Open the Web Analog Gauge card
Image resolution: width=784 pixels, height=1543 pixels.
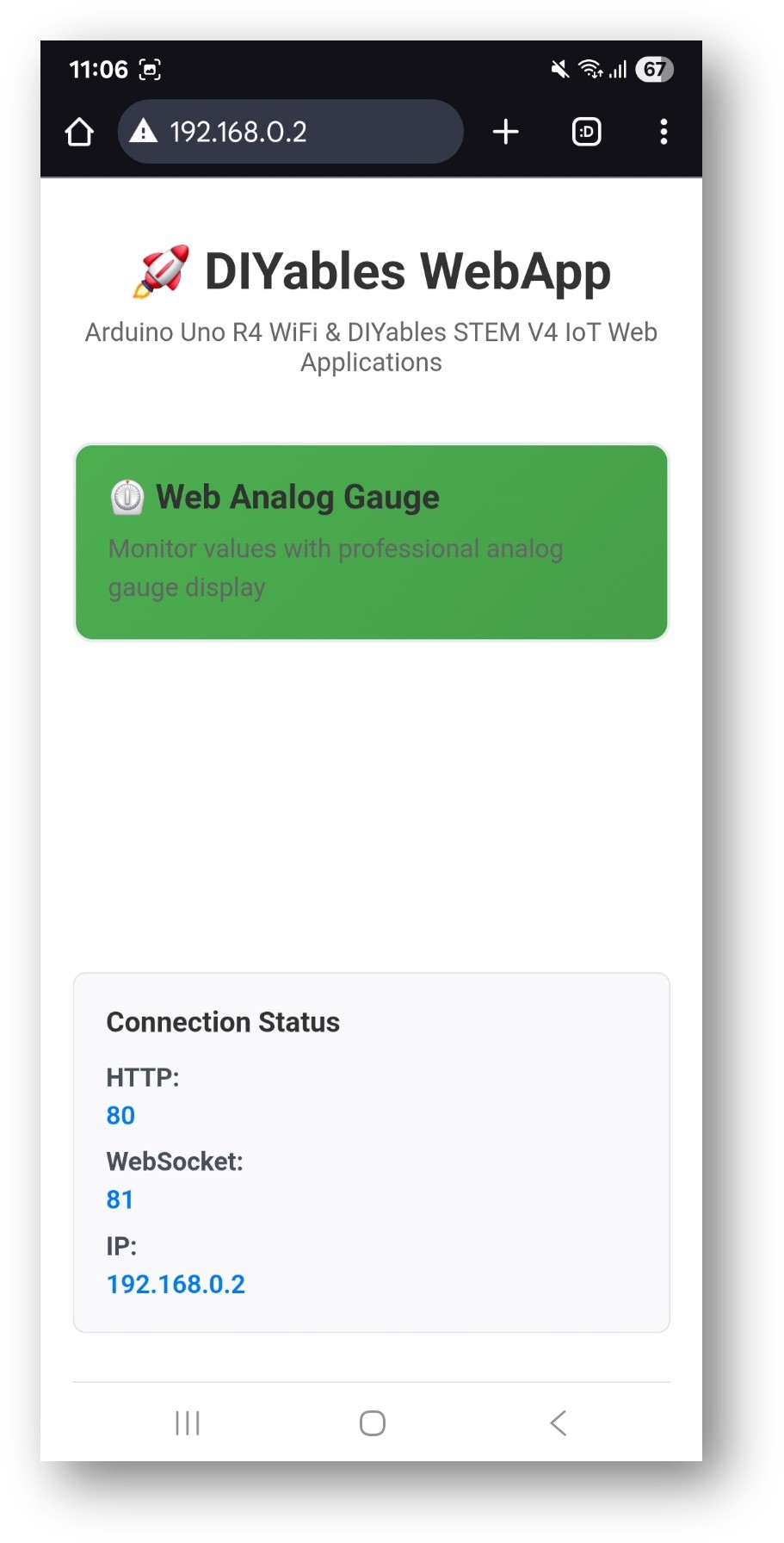coord(372,541)
